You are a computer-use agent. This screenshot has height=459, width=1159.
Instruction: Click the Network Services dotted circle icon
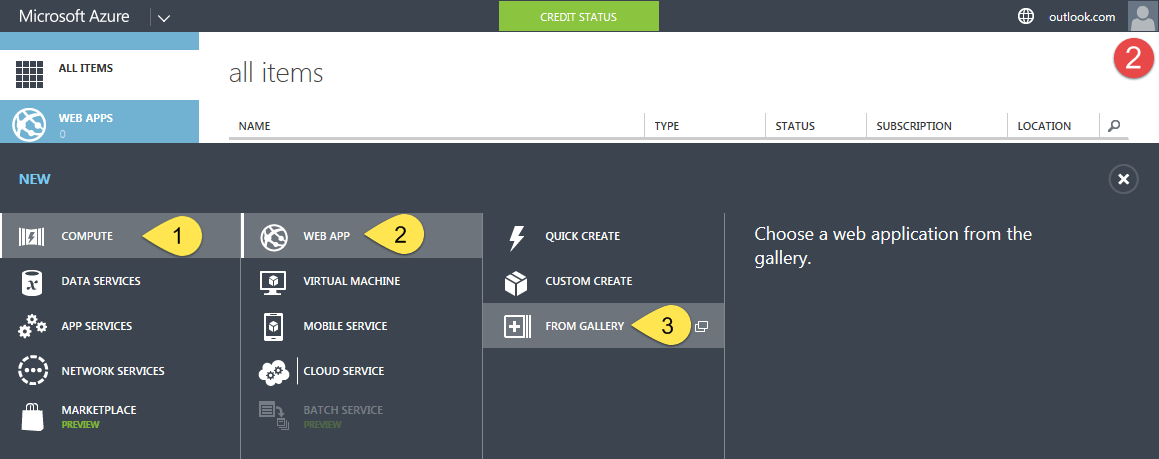33,371
